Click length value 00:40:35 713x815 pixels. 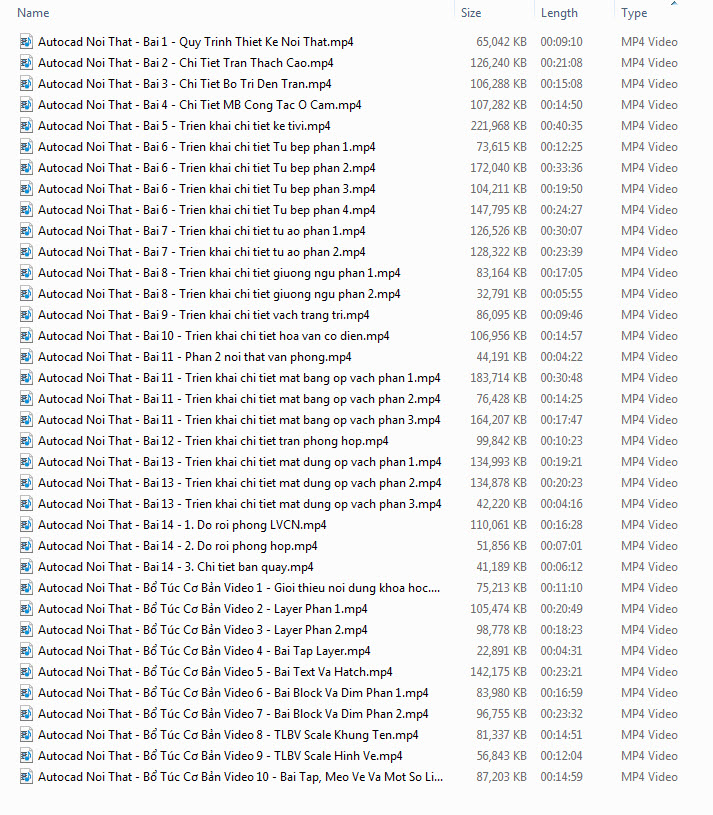(x=561, y=126)
